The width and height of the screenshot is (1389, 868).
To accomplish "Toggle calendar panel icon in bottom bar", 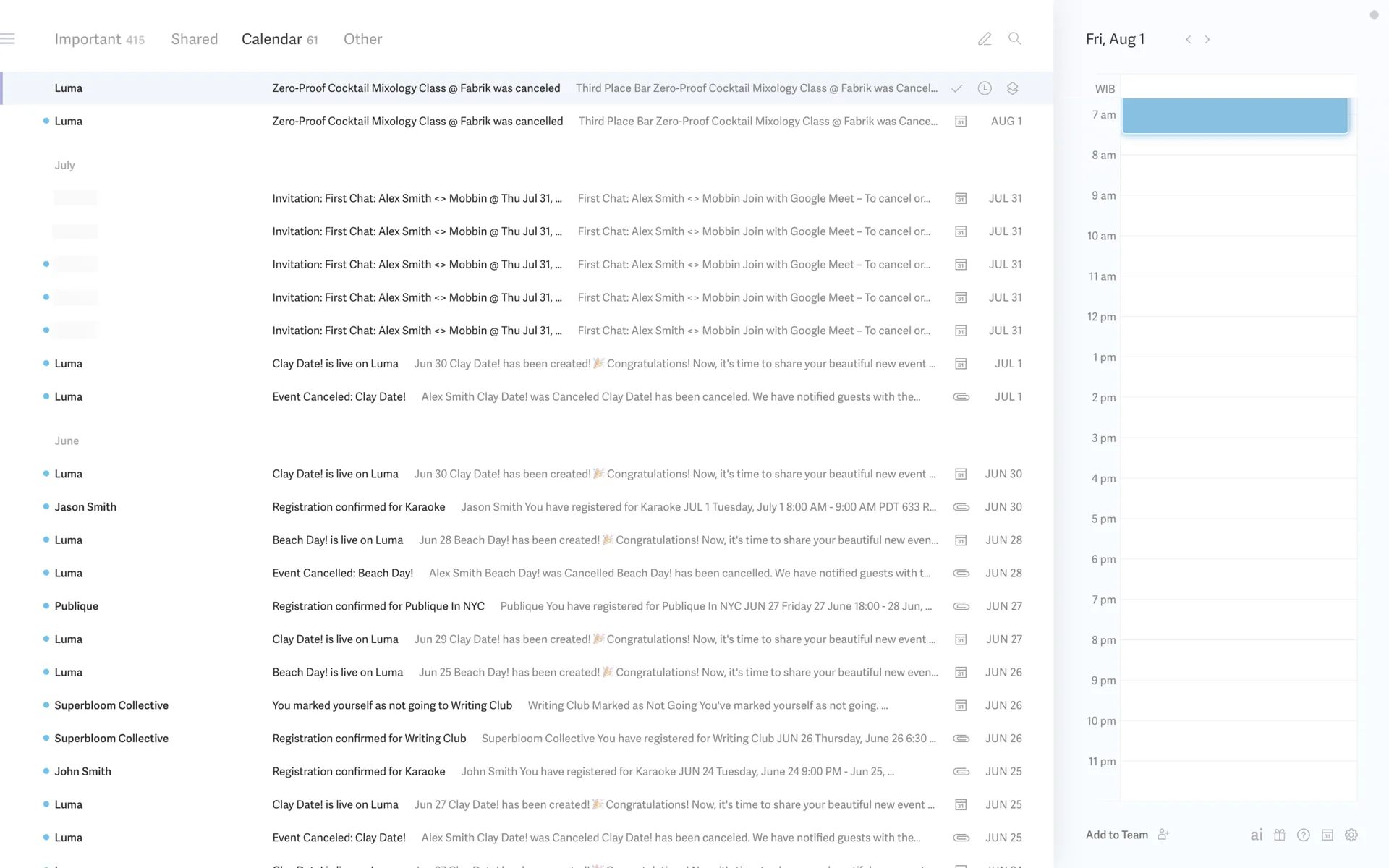I will tap(1328, 835).
